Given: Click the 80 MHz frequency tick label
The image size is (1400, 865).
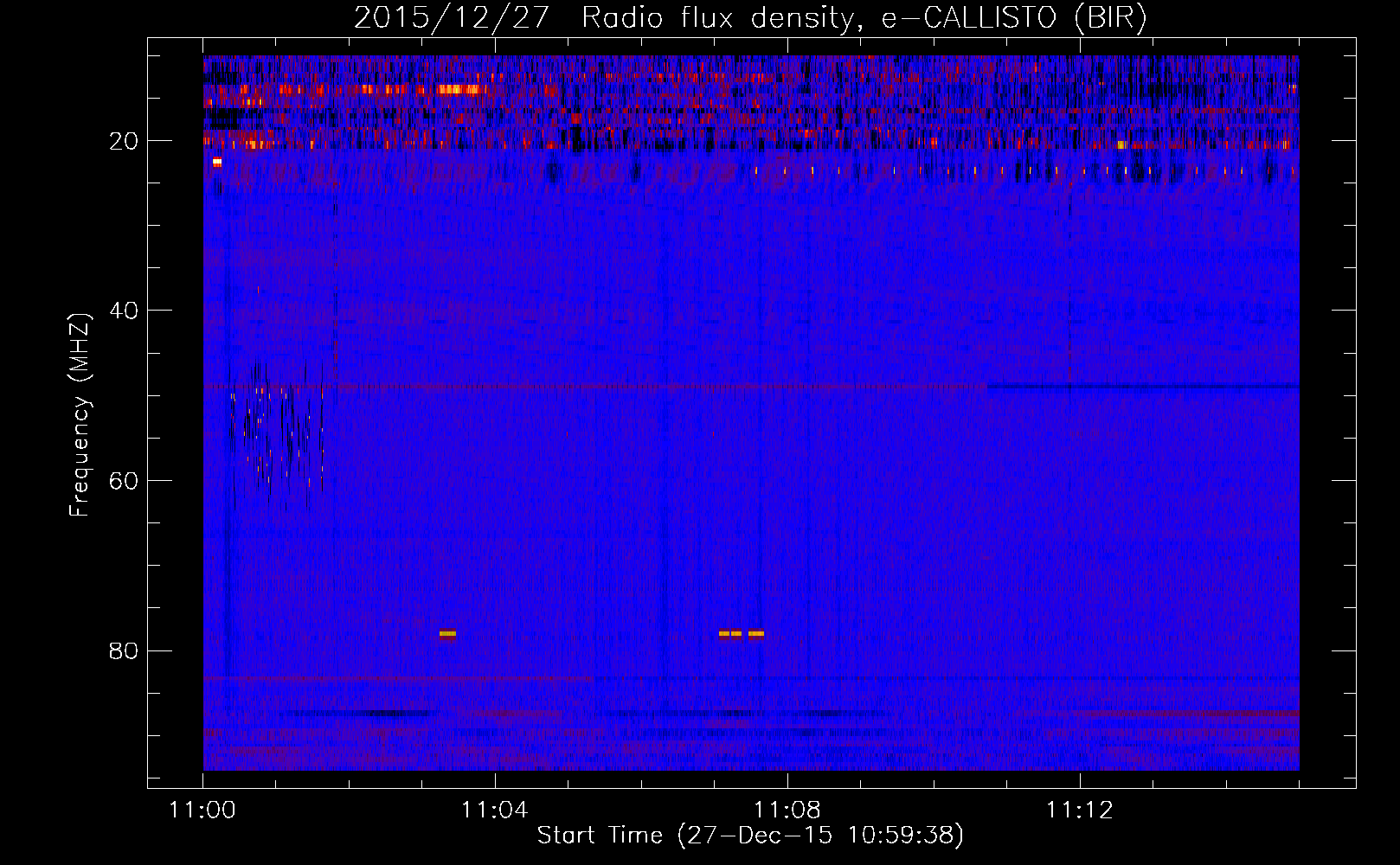Looking at the screenshot, I should click(124, 650).
